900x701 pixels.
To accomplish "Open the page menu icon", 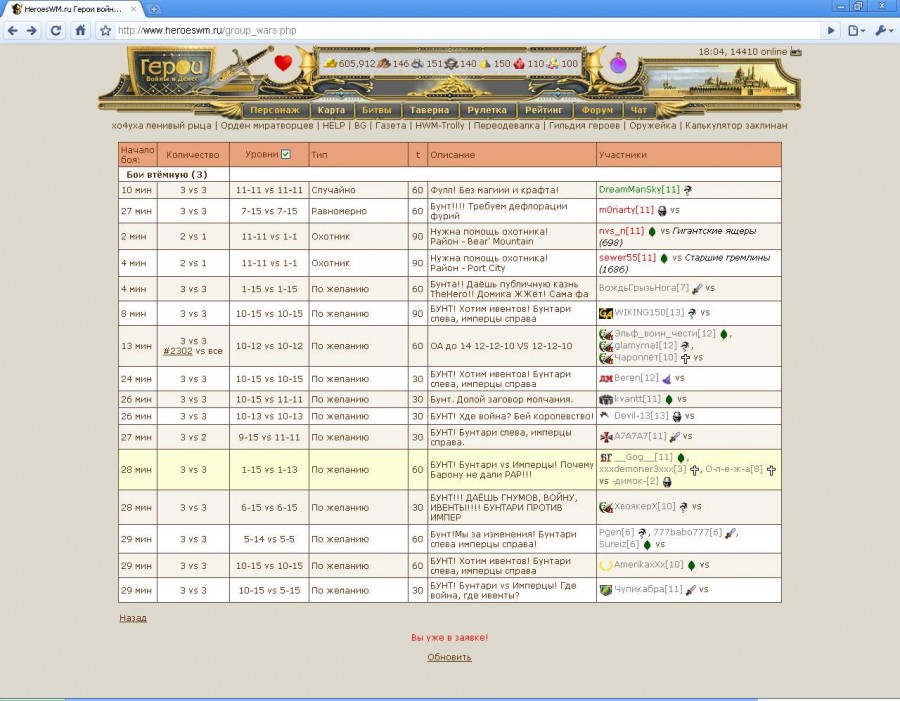I will (856, 30).
